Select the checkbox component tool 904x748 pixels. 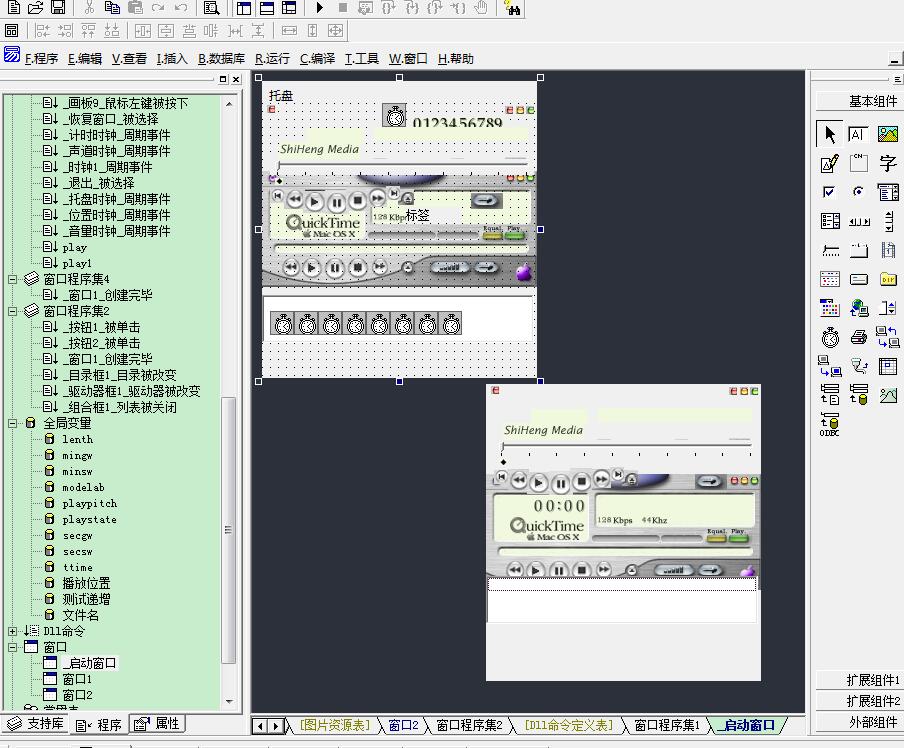tap(829, 192)
